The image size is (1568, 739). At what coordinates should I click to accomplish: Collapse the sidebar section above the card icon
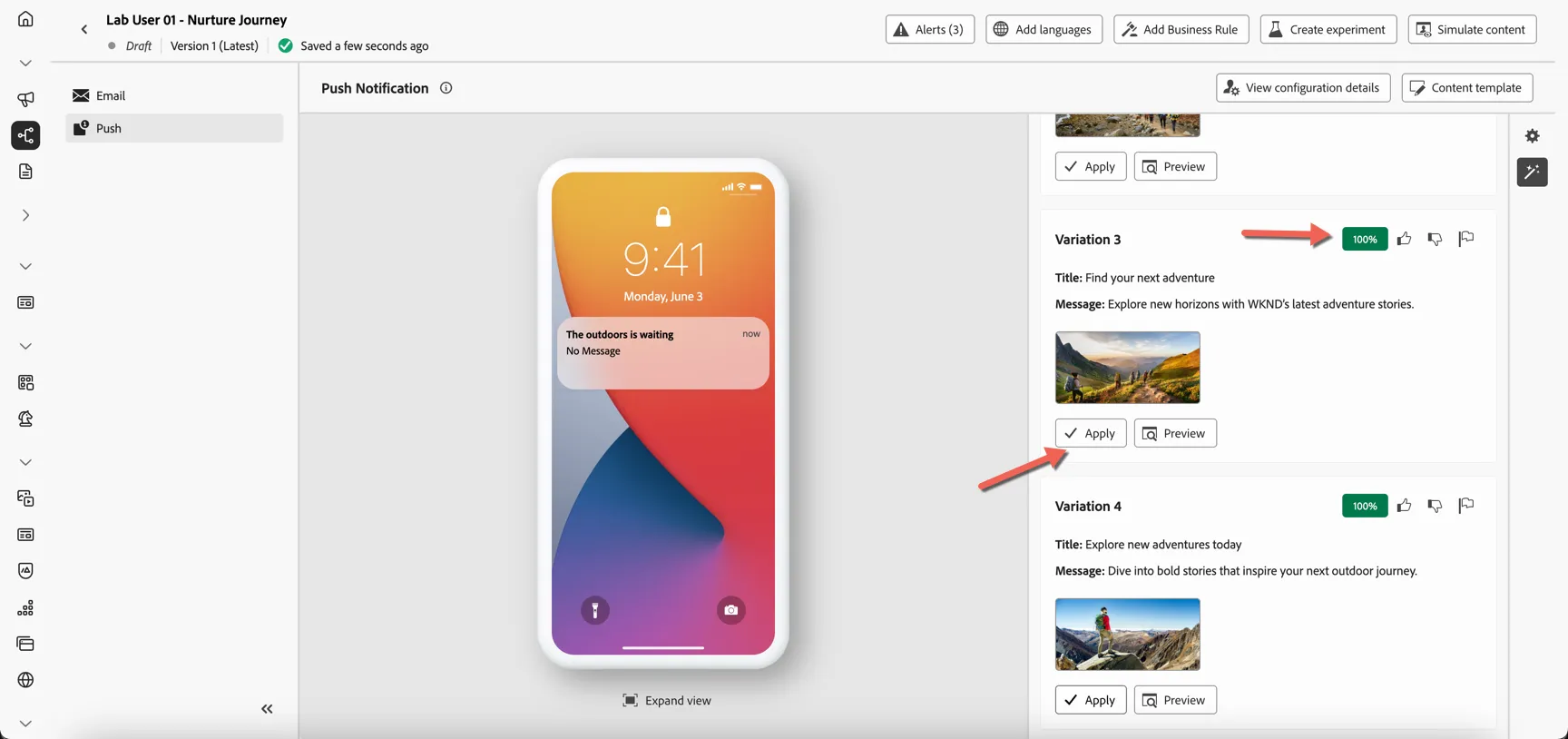click(x=25, y=266)
